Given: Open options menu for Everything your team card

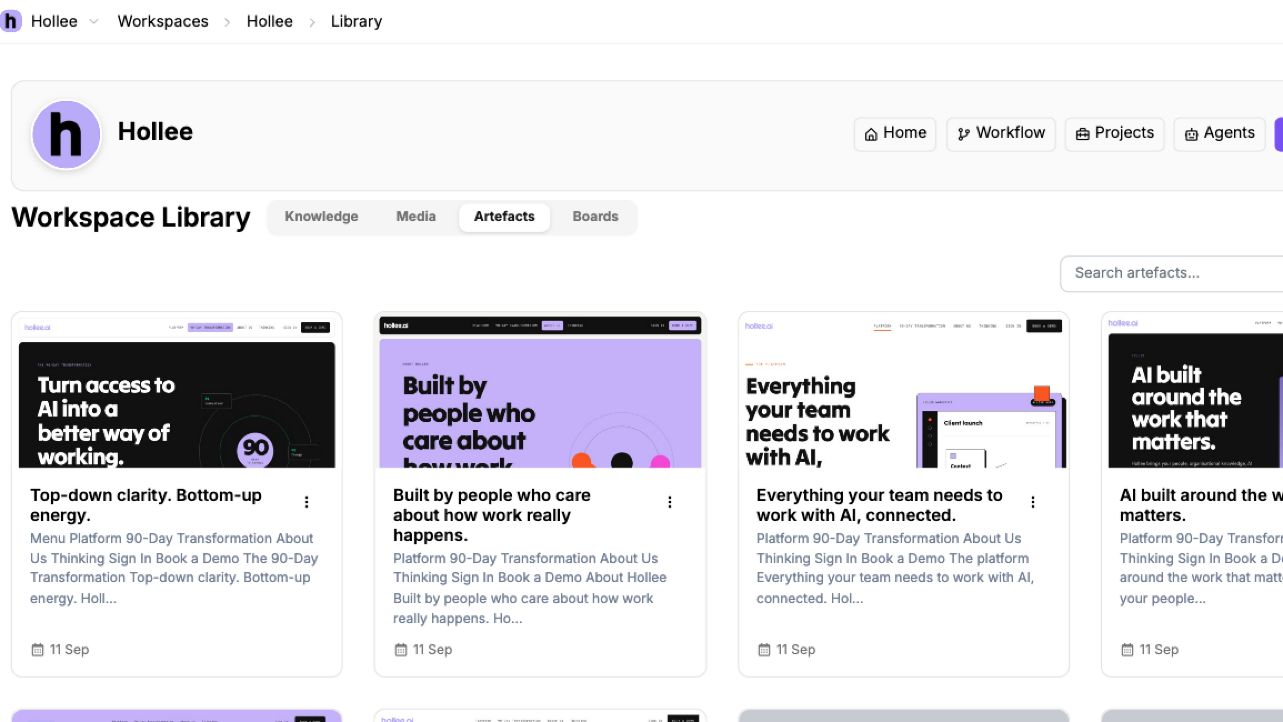Looking at the screenshot, I should click(x=1033, y=502).
